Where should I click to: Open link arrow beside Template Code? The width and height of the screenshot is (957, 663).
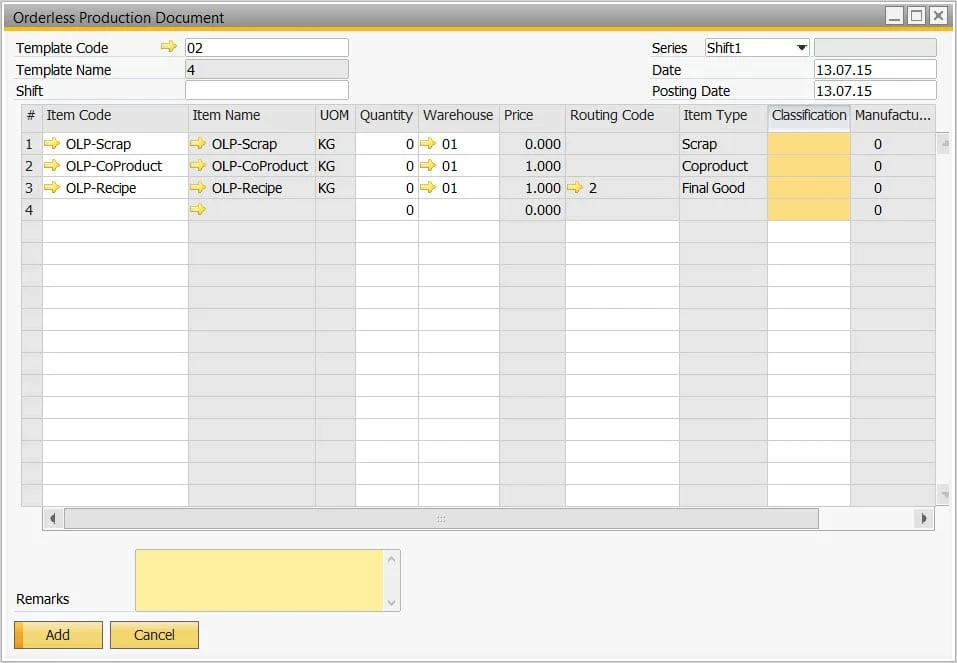pos(168,46)
